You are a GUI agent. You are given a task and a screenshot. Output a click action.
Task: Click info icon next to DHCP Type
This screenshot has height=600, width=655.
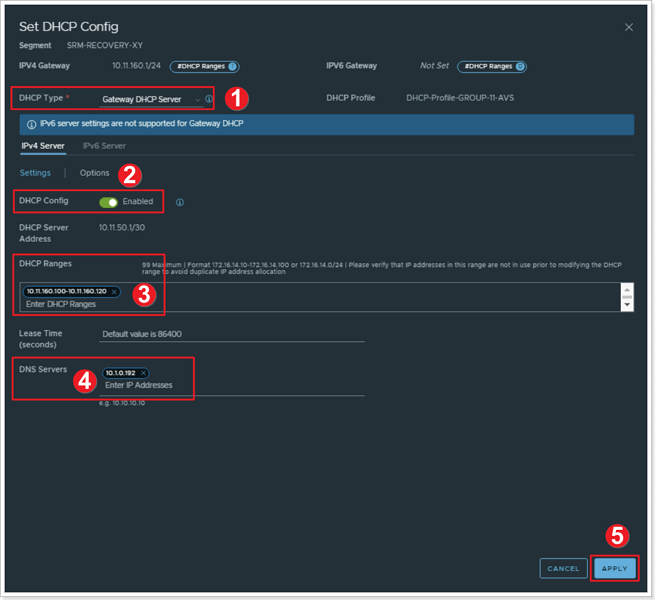click(x=209, y=99)
